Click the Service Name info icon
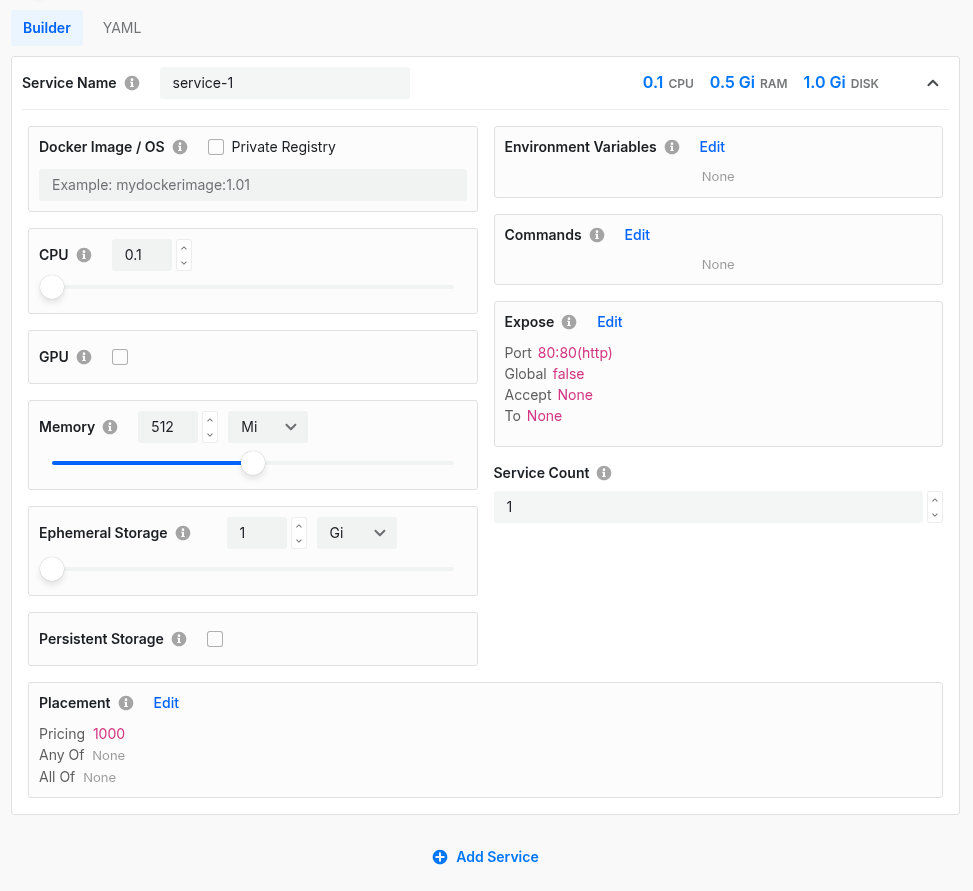This screenshot has width=973, height=891. tap(131, 83)
